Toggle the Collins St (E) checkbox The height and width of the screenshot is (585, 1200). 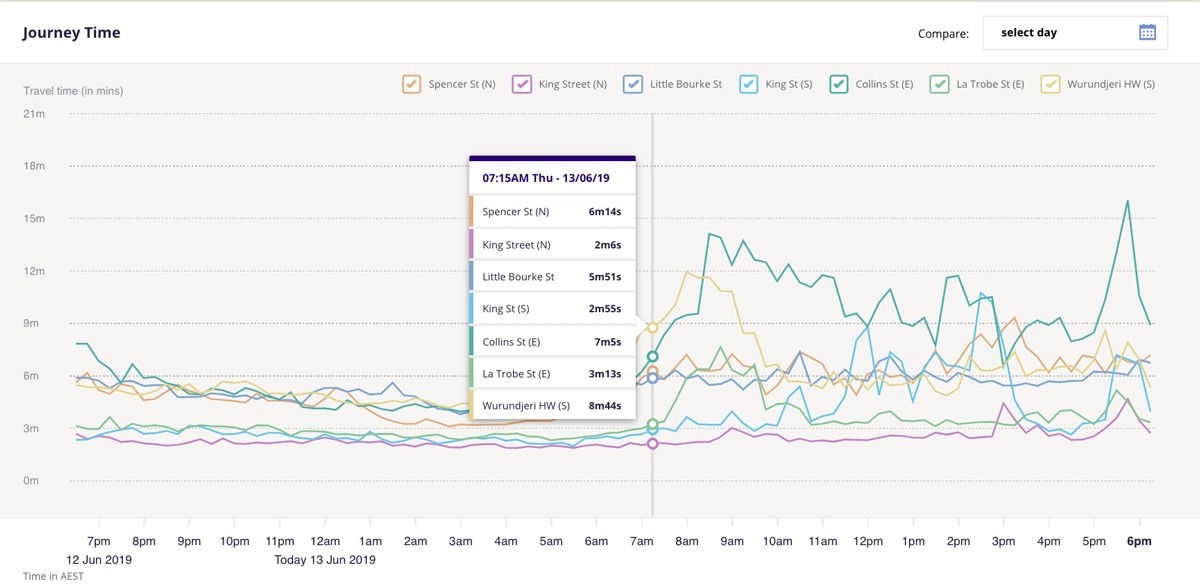(838, 84)
